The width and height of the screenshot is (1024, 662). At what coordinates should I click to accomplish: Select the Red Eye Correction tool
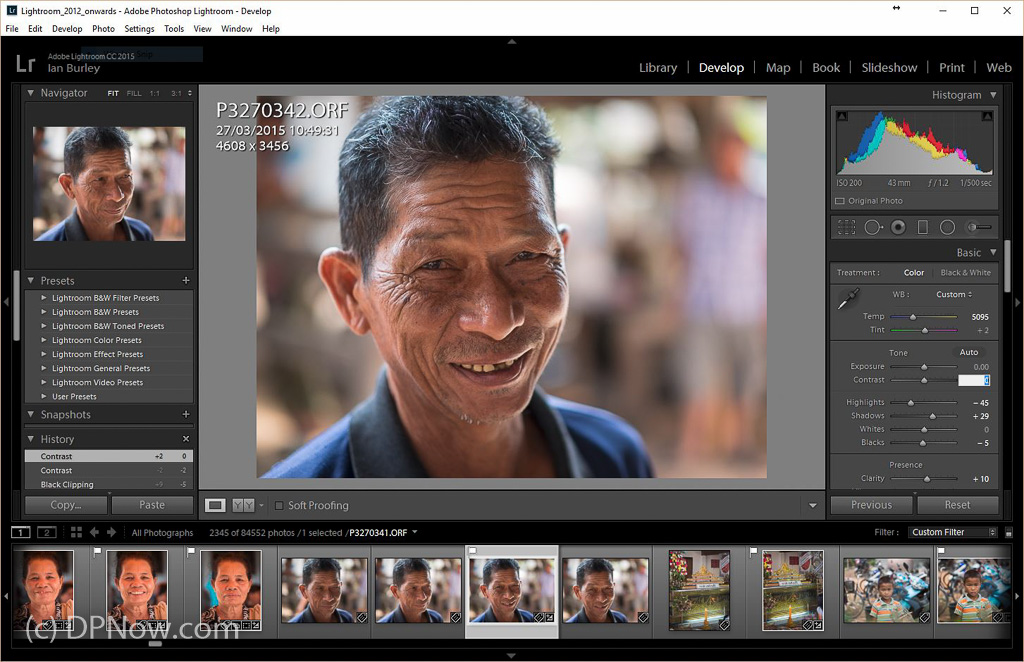pyautogui.click(x=898, y=228)
